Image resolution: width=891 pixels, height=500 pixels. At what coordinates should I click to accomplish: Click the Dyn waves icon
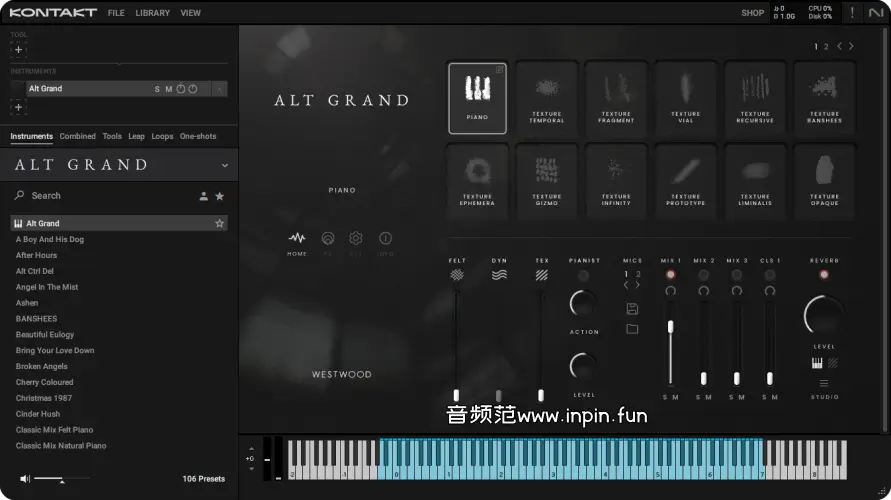[x=499, y=275]
